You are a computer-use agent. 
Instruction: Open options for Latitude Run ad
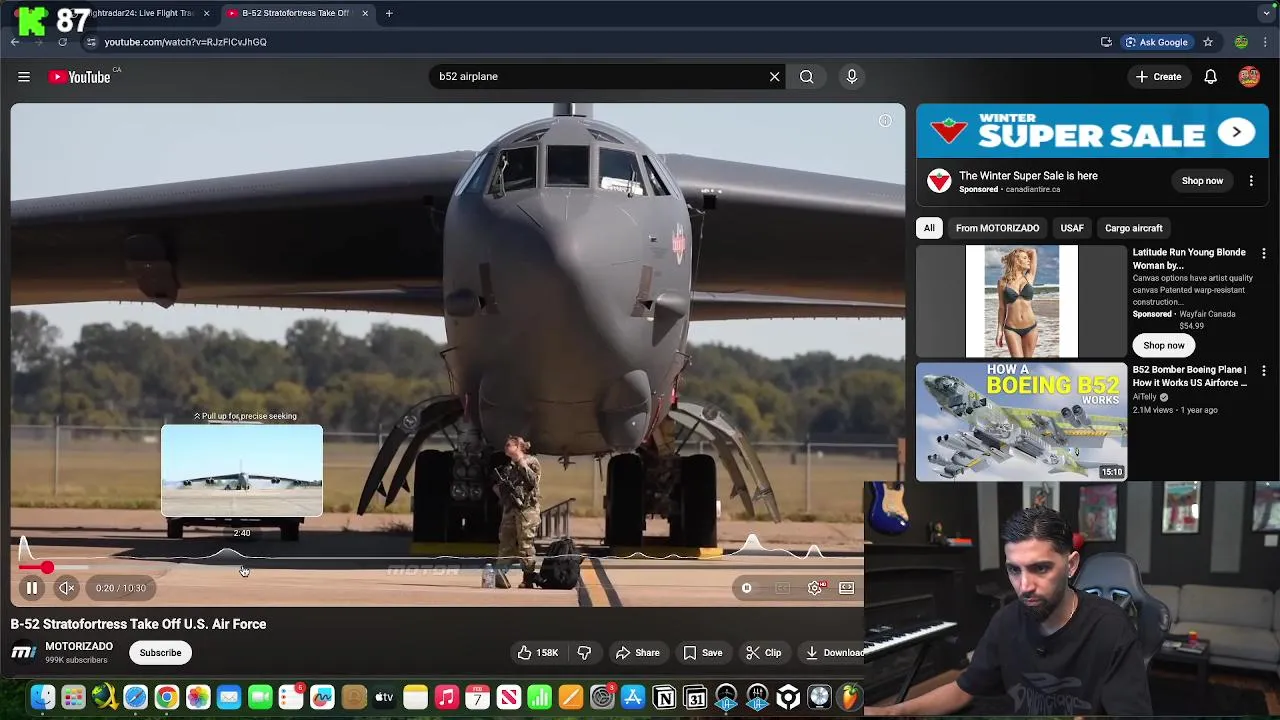tap(1264, 254)
